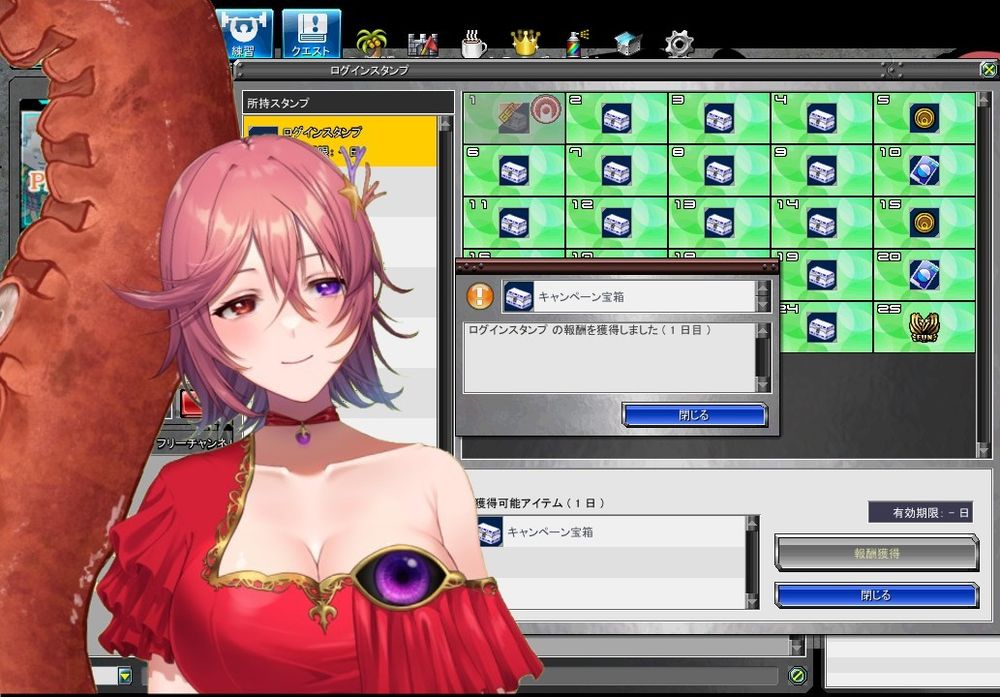Click the 有効期限 expiry label
Screen dimensions: 1000x697
click(x=920, y=512)
